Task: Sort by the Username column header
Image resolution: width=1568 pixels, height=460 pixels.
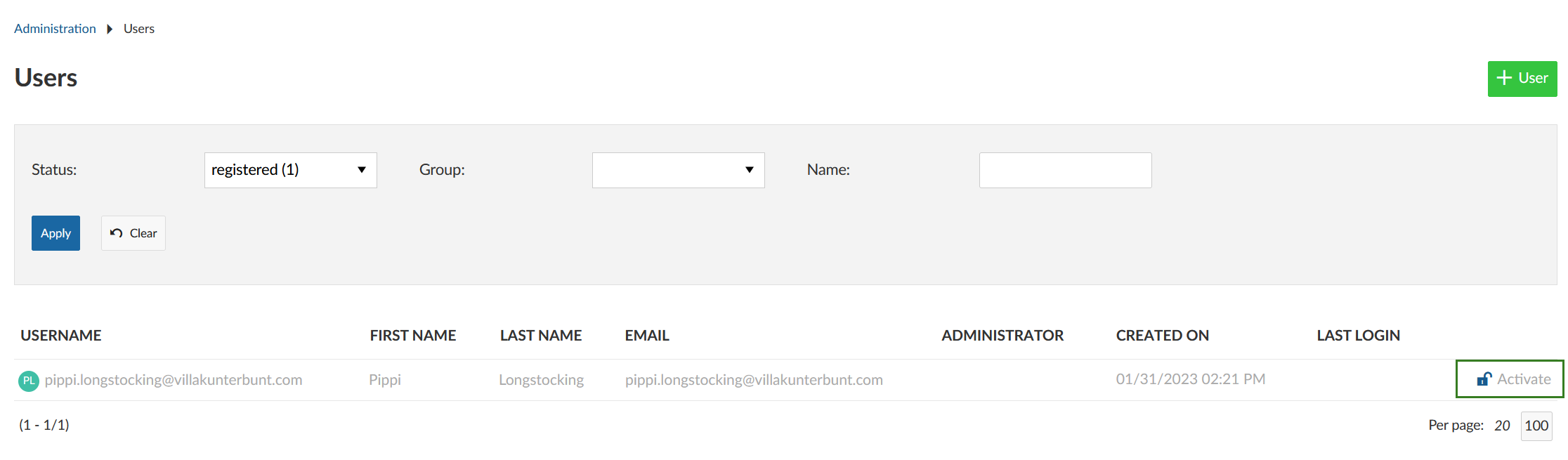Action: pyautogui.click(x=61, y=336)
